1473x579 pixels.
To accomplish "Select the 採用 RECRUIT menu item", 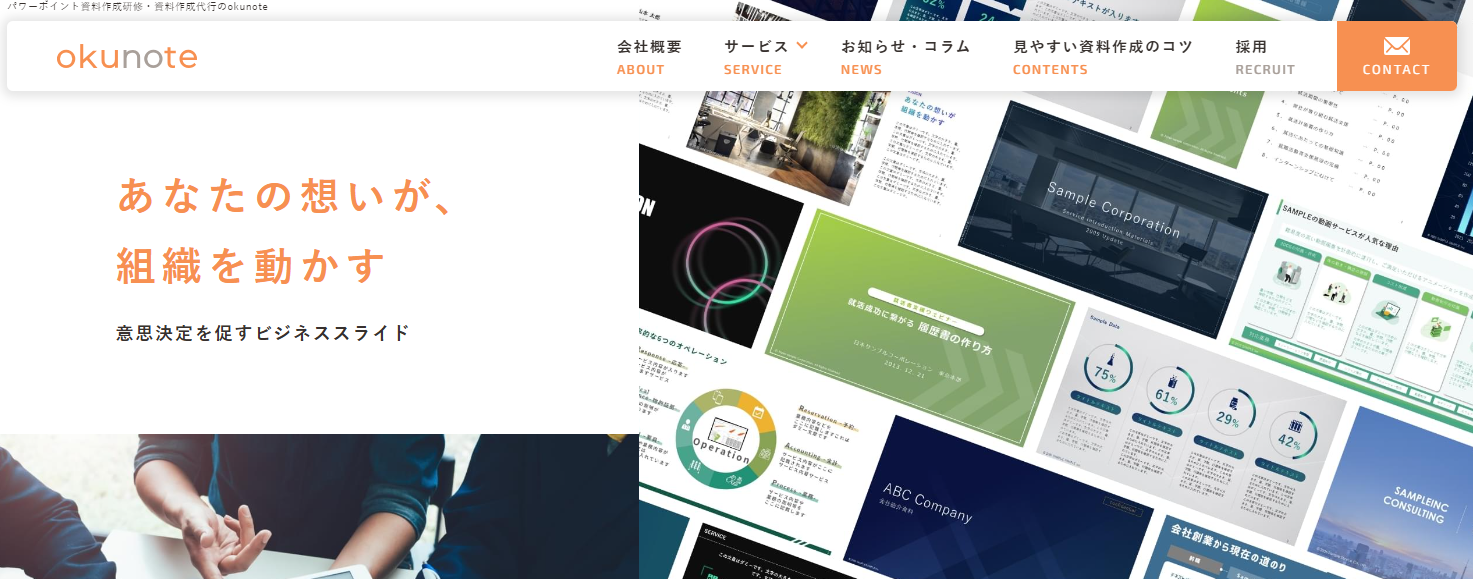I will coord(1264,56).
